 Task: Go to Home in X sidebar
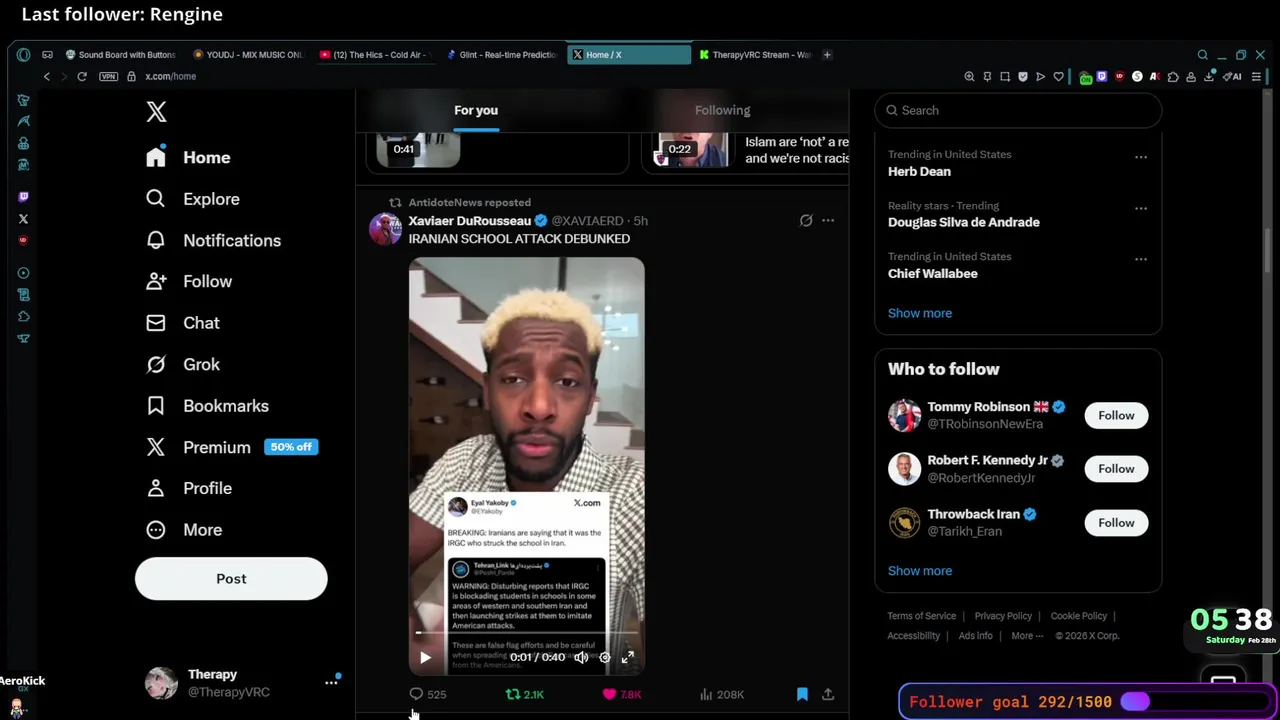point(188,157)
